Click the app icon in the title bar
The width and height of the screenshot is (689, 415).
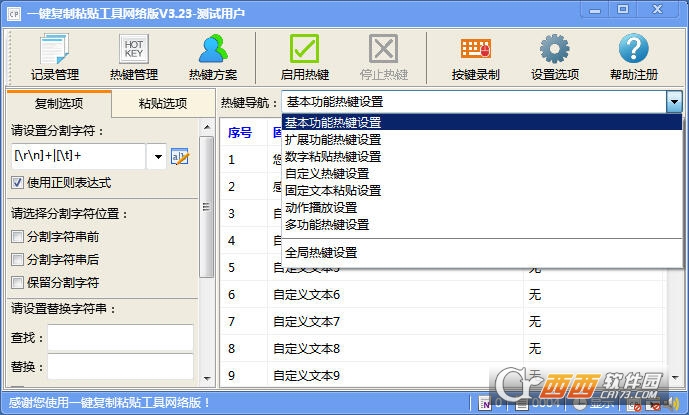14,14
